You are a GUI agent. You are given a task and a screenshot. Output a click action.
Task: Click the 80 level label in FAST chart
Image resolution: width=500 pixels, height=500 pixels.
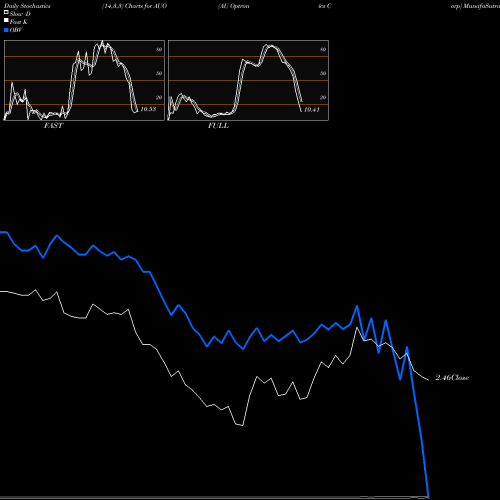pos(159,49)
